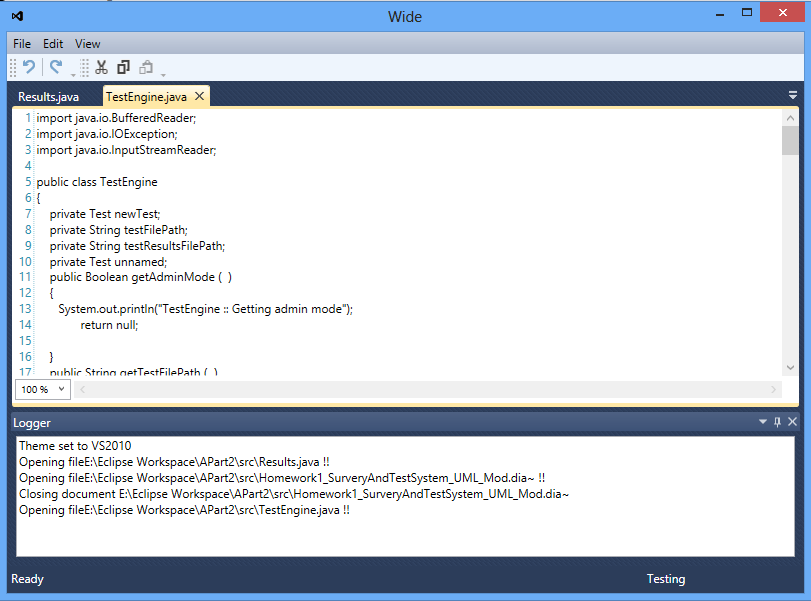Click the System.out.println line
This screenshot has width=811, height=601.
(x=205, y=309)
